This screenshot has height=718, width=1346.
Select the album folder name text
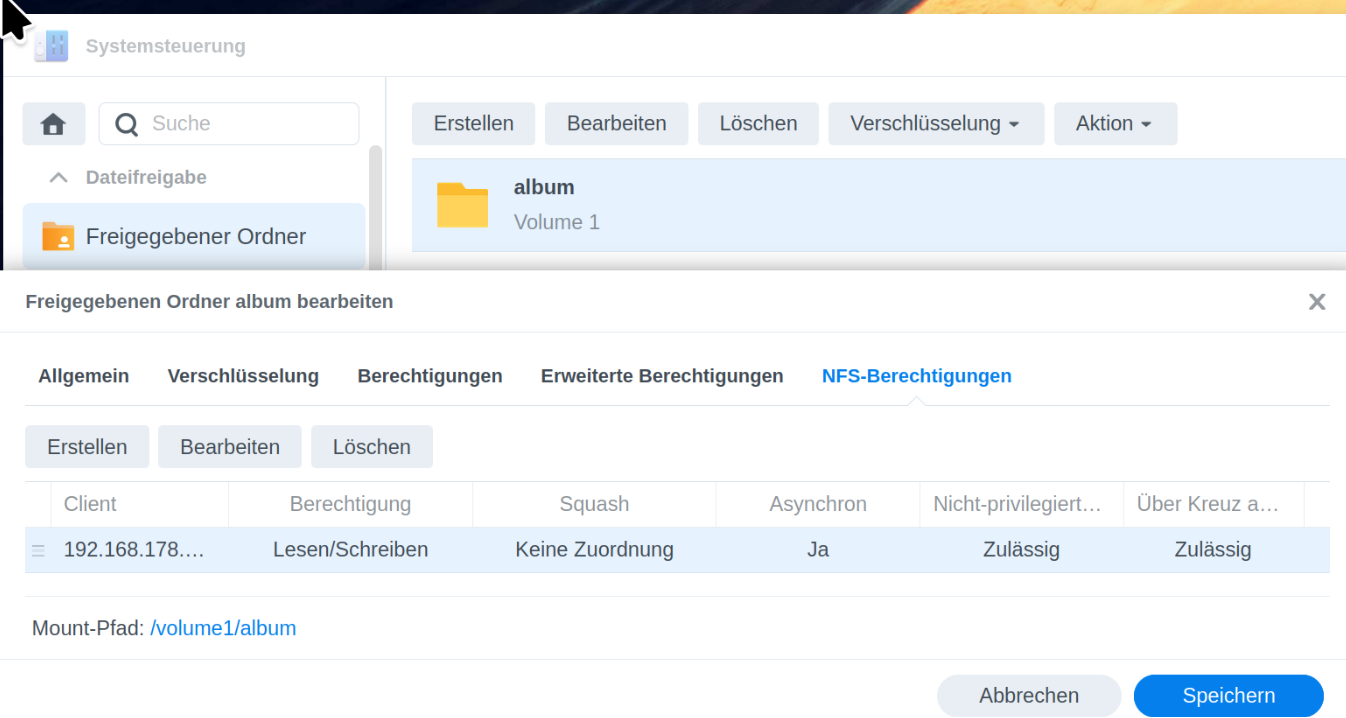click(544, 187)
